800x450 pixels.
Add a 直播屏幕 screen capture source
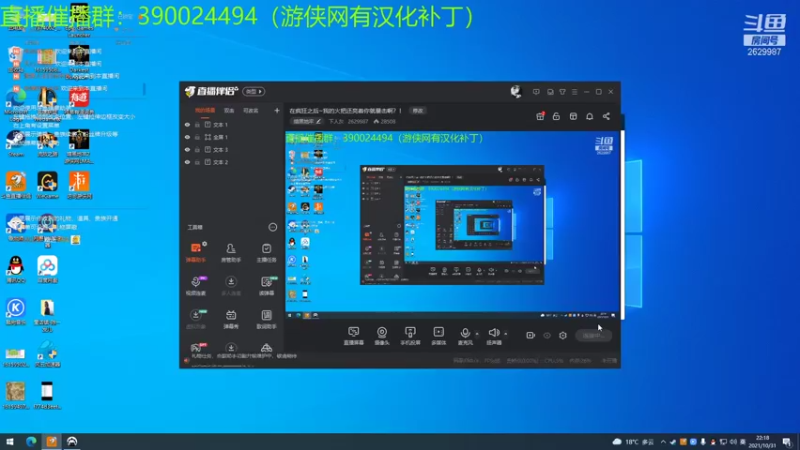point(354,336)
